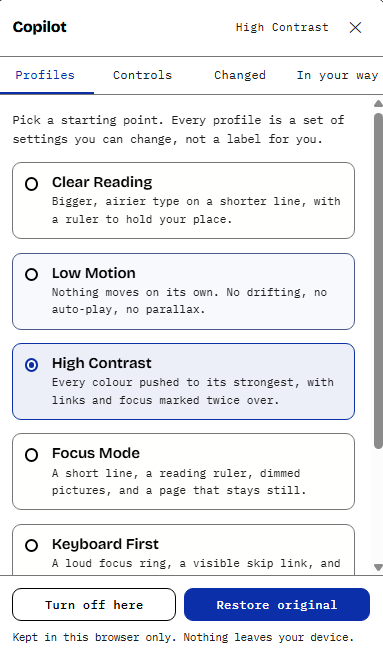383x651 pixels.
Task: Select the Clear Reading radio button
Action: [x=32, y=184]
